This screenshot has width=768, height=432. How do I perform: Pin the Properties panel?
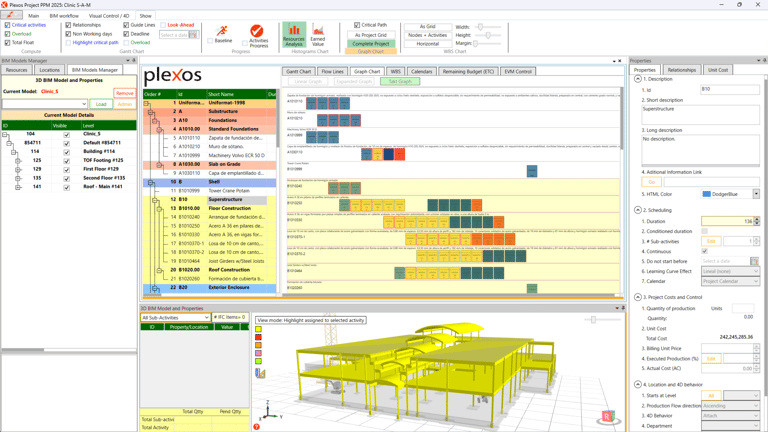(765, 61)
